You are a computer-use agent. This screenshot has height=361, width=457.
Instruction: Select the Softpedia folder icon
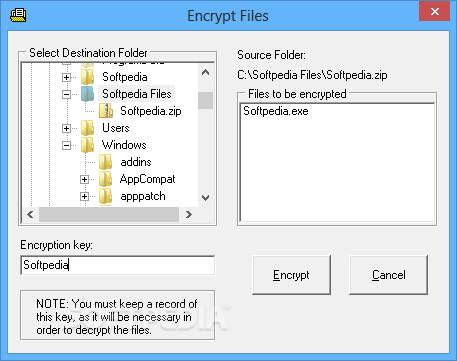87,77
